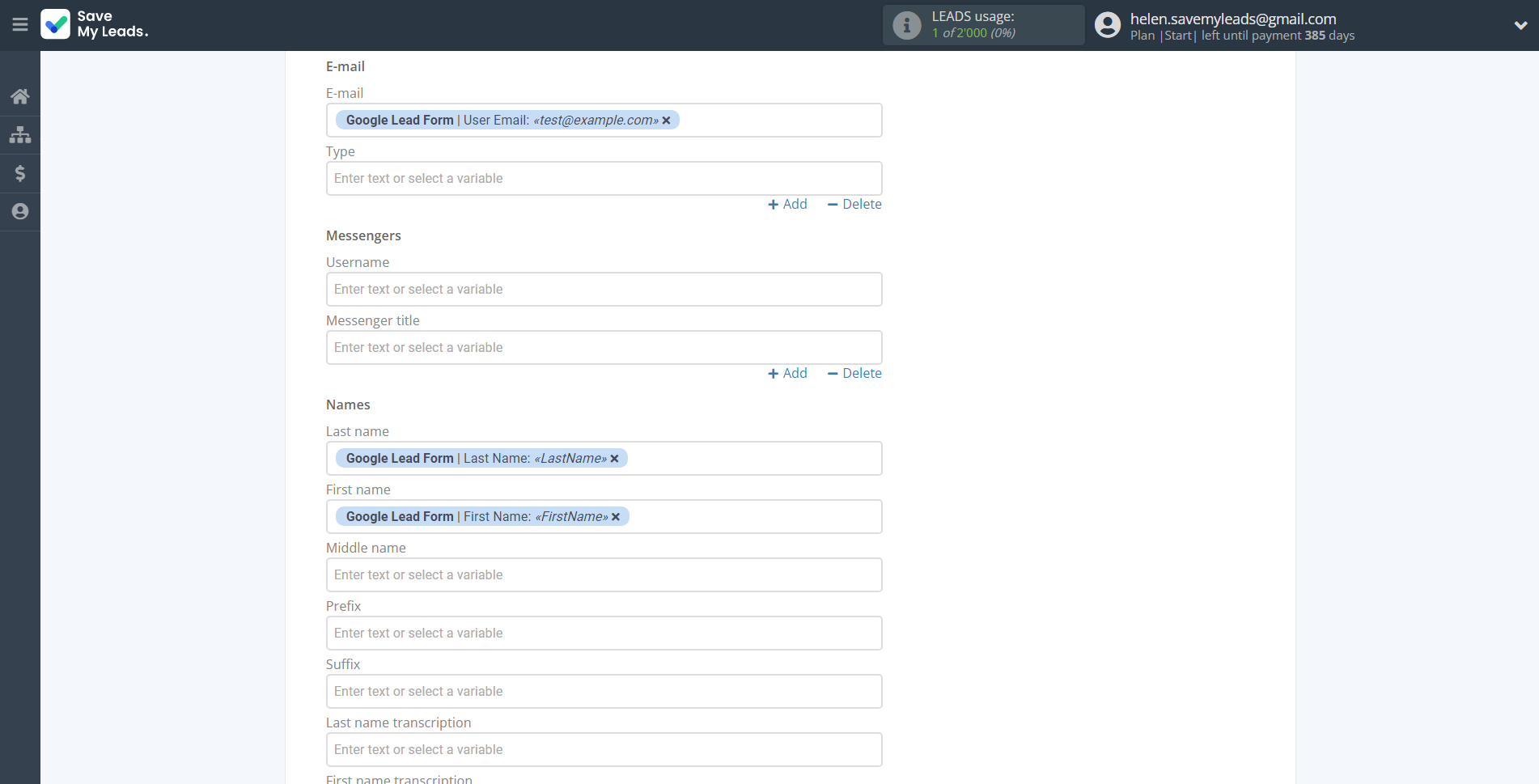The width and height of the screenshot is (1539, 784).
Task: Select the Google Lead Form User Email tag
Action: tap(507, 120)
